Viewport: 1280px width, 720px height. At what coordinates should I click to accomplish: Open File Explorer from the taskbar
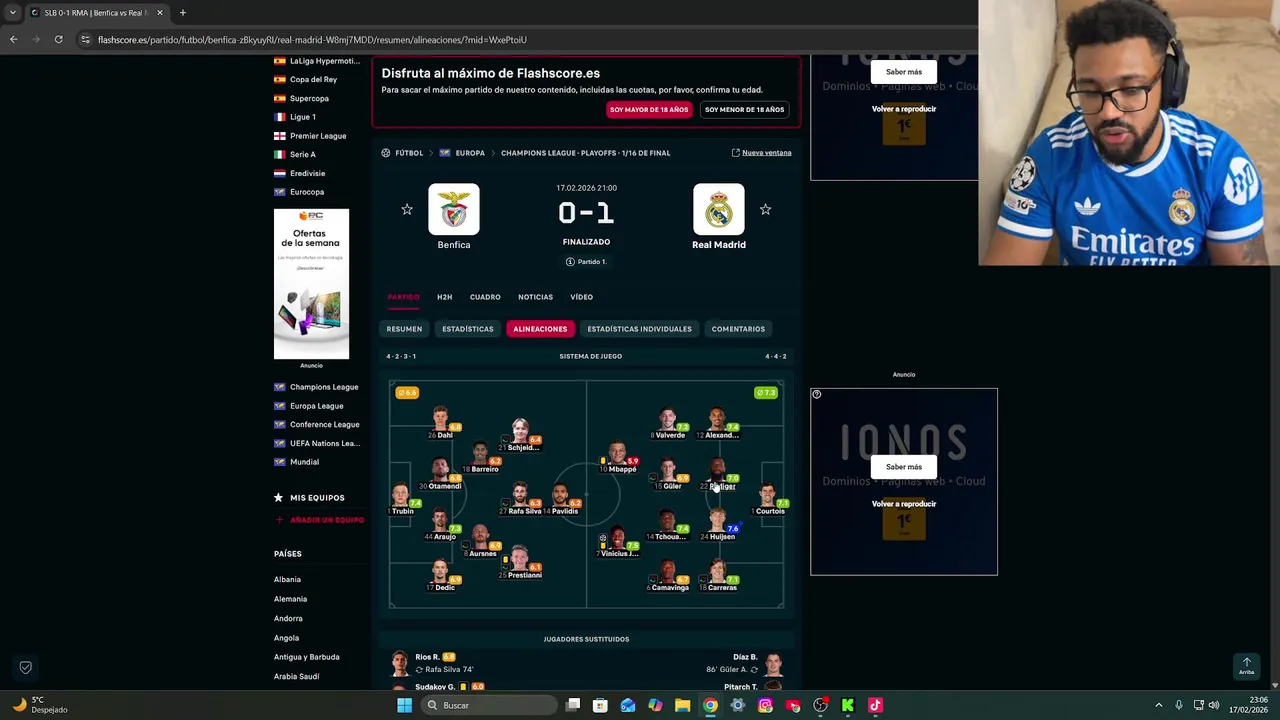(x=682, y=705)
